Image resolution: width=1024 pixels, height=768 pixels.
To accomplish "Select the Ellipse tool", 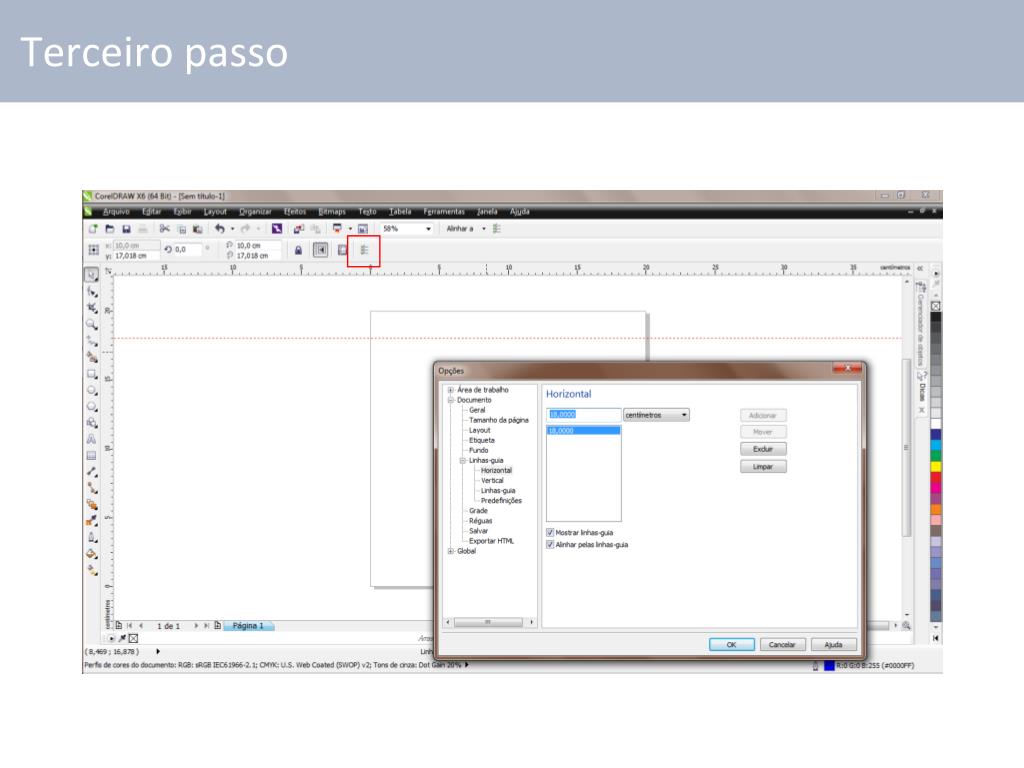I will click(x=92, y=390).
